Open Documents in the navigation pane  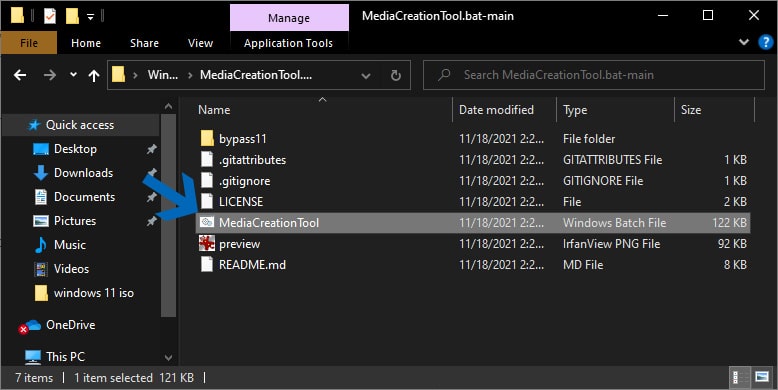point(84,197)
